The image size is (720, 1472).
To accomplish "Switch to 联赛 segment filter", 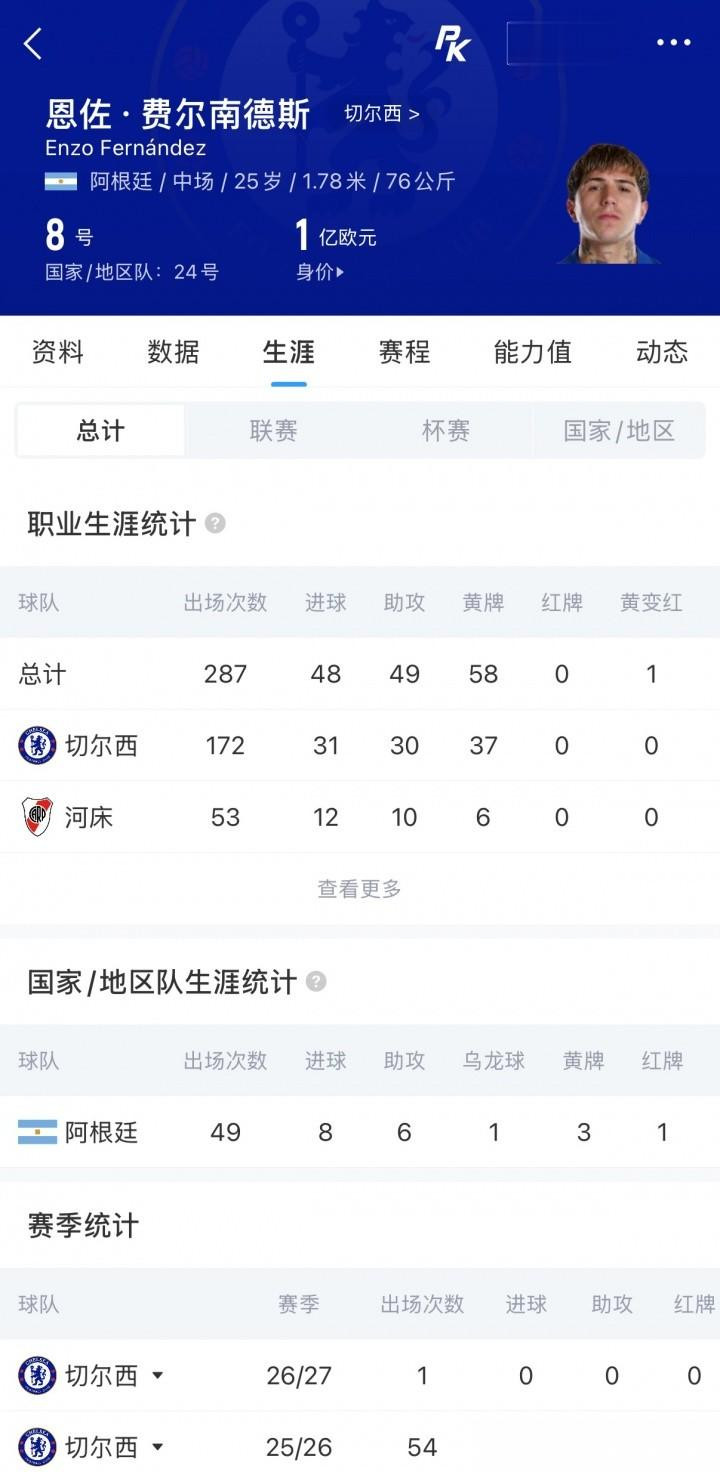I will point(273,431).
